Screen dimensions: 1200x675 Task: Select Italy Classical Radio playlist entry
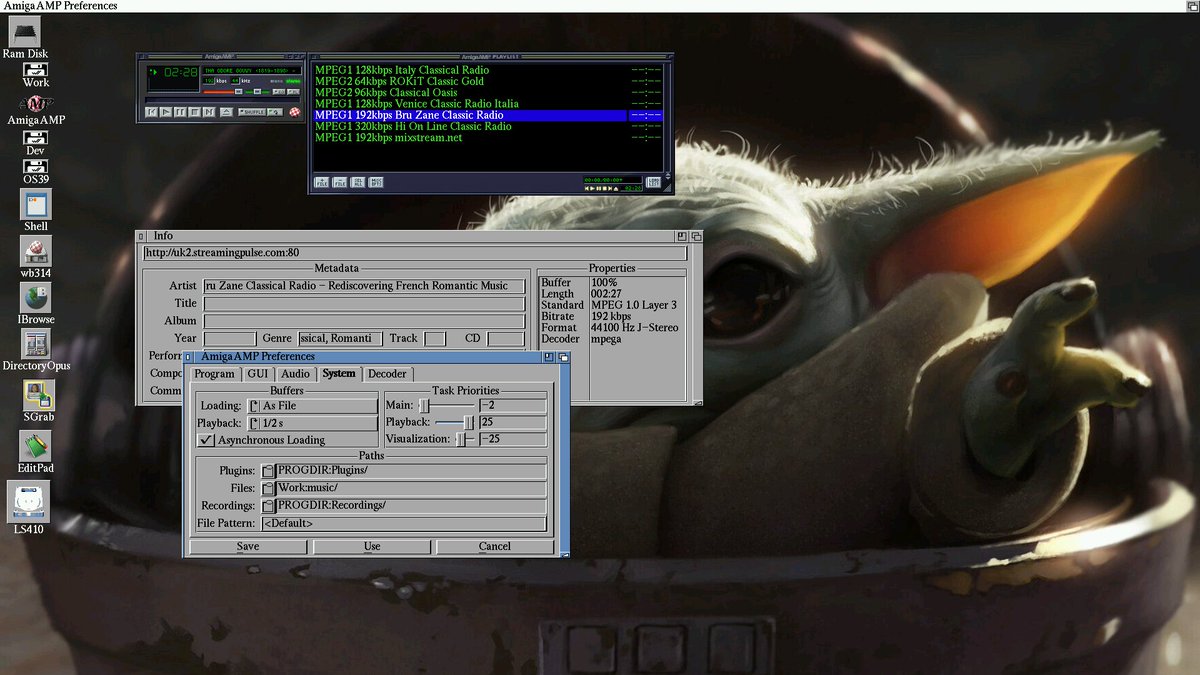[x=488, y=70]
